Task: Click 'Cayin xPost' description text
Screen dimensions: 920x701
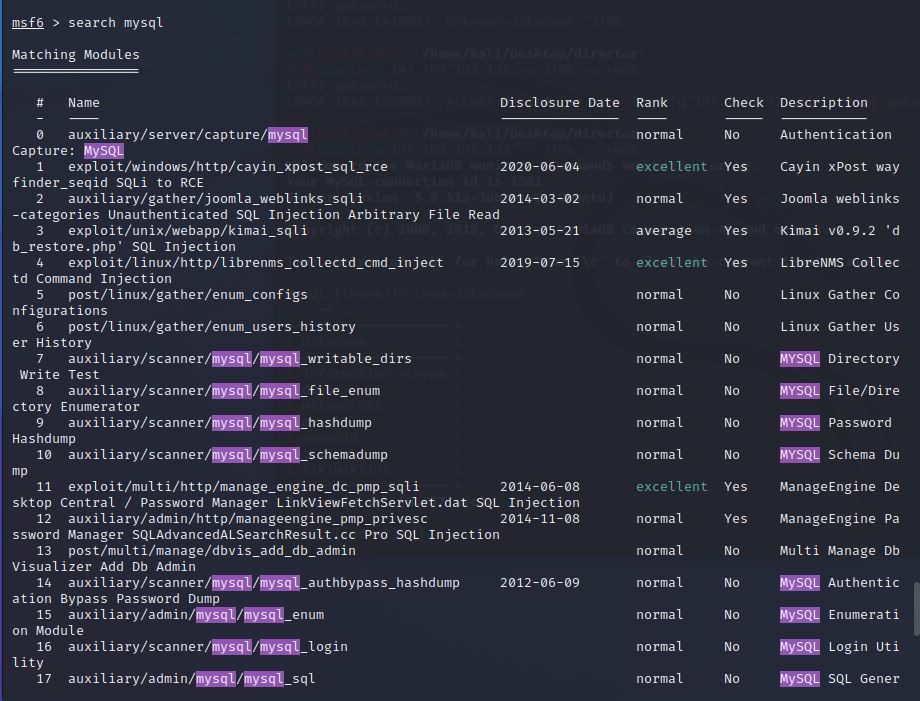Action: tap(823, 167)
